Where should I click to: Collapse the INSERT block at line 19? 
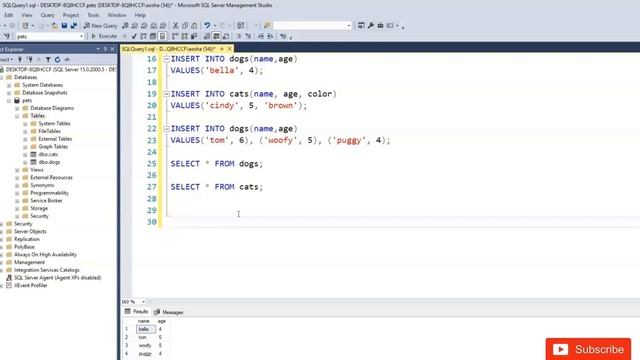tap(167, 94)
